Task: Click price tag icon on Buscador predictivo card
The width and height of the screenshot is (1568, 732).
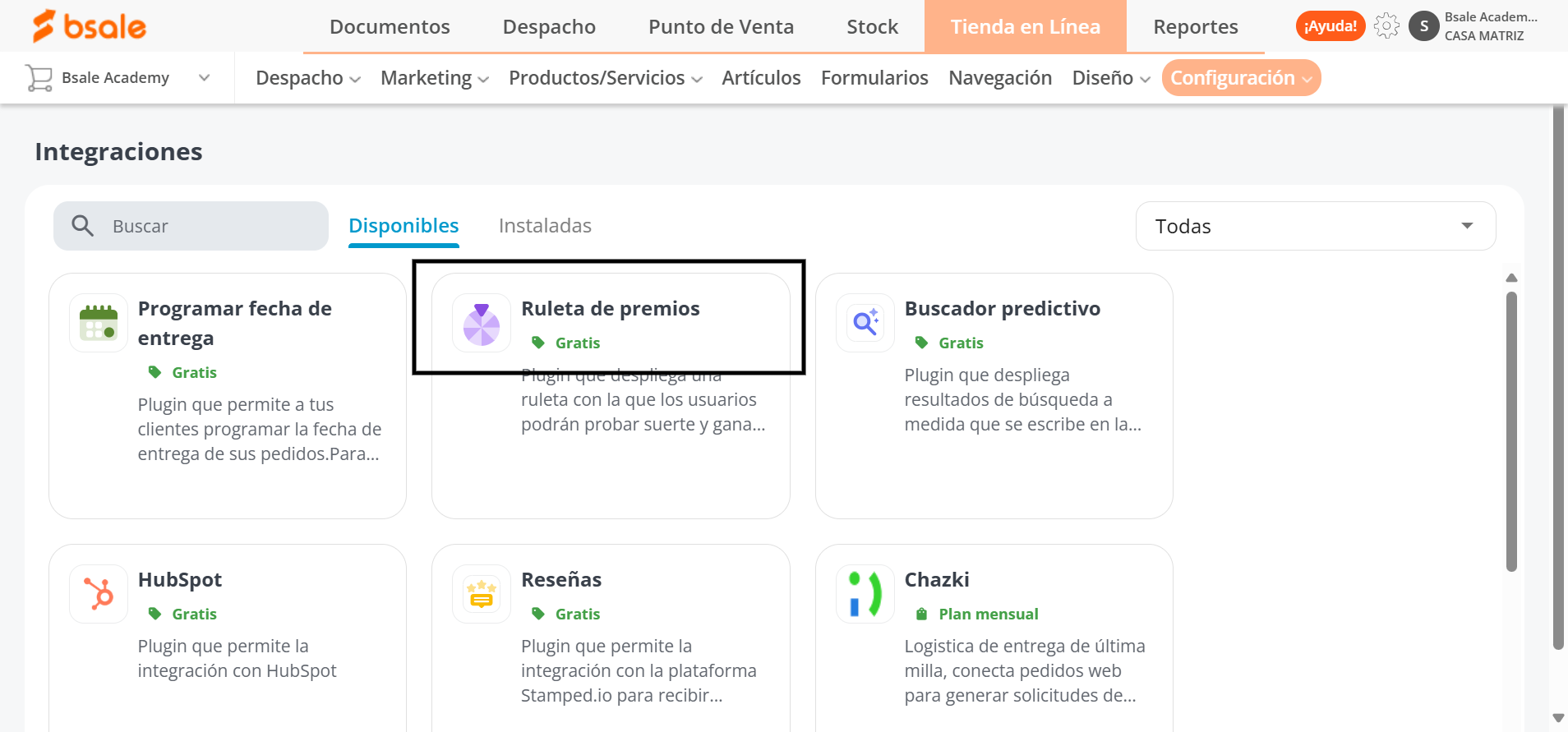Action: point(921,343)
